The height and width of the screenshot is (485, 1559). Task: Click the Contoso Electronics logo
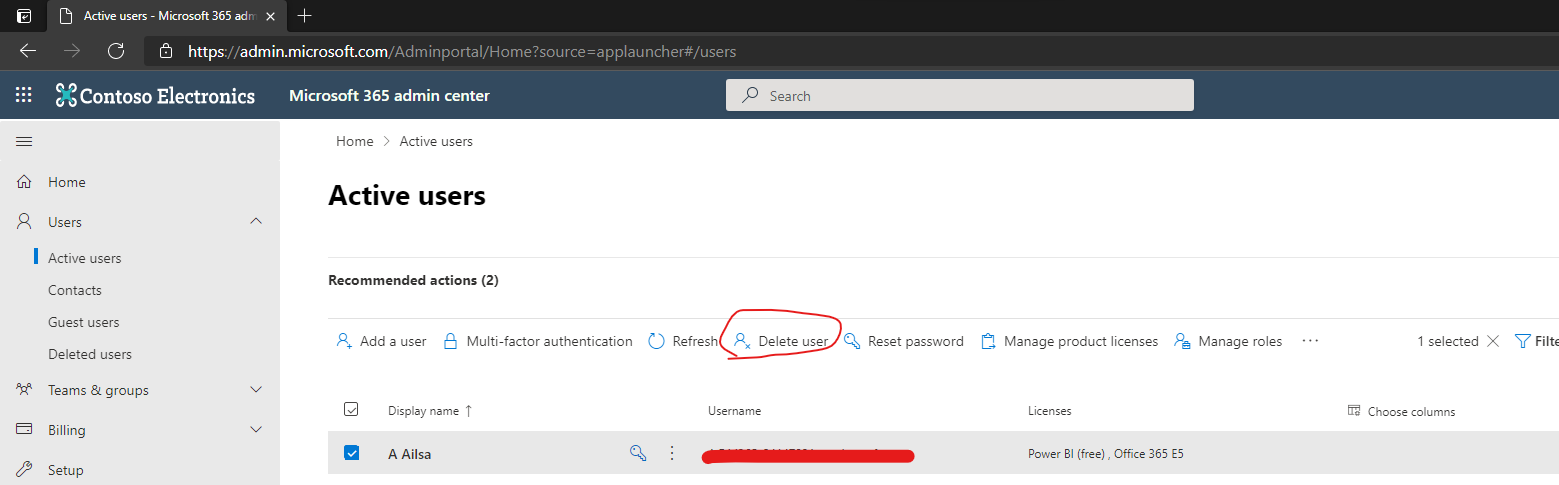point(155,96)
